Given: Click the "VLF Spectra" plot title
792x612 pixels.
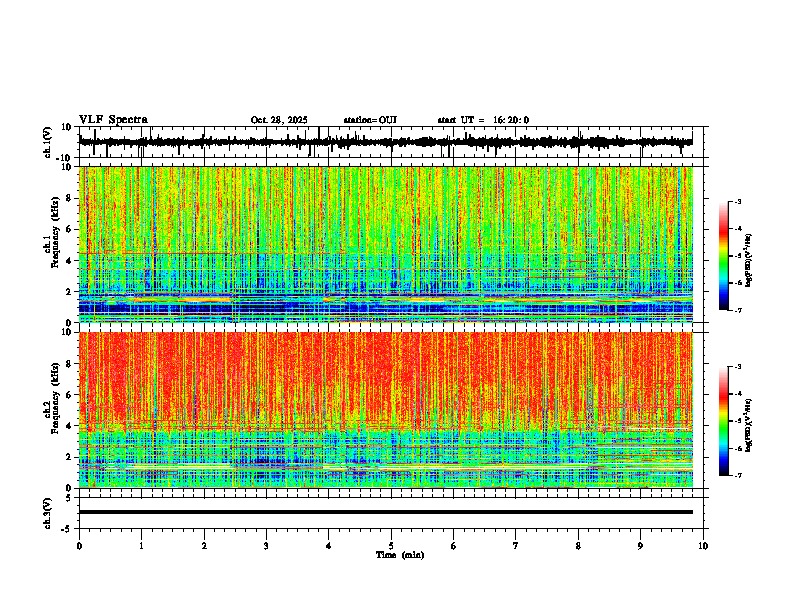Looking at the screenshot, I should (x=113, y=120).
